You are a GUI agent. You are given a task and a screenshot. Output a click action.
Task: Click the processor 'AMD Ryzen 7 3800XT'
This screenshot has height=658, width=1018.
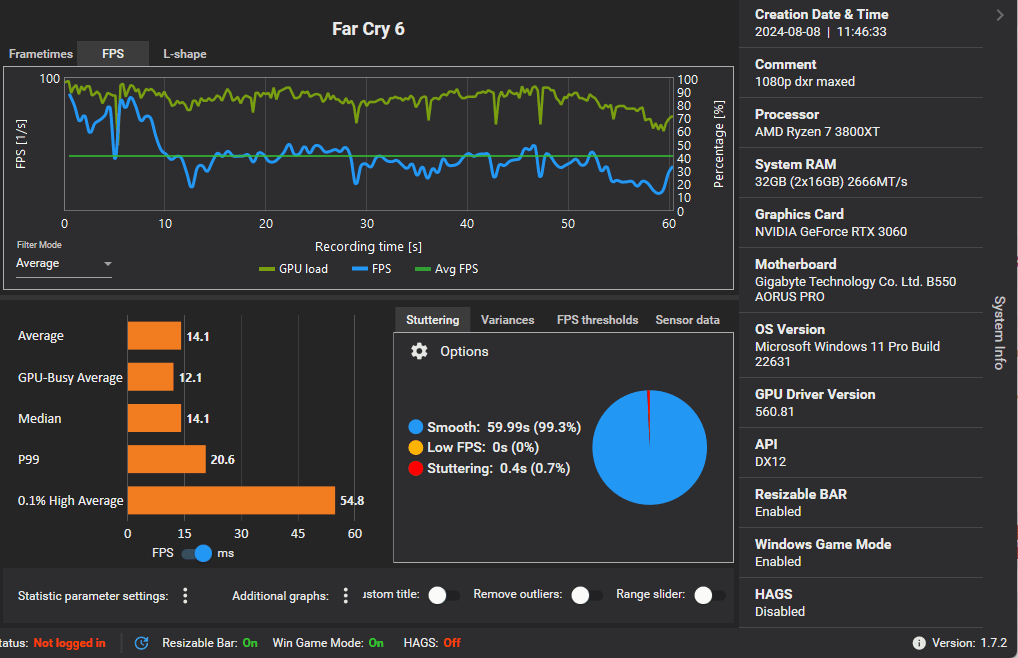tap(817, 132)
